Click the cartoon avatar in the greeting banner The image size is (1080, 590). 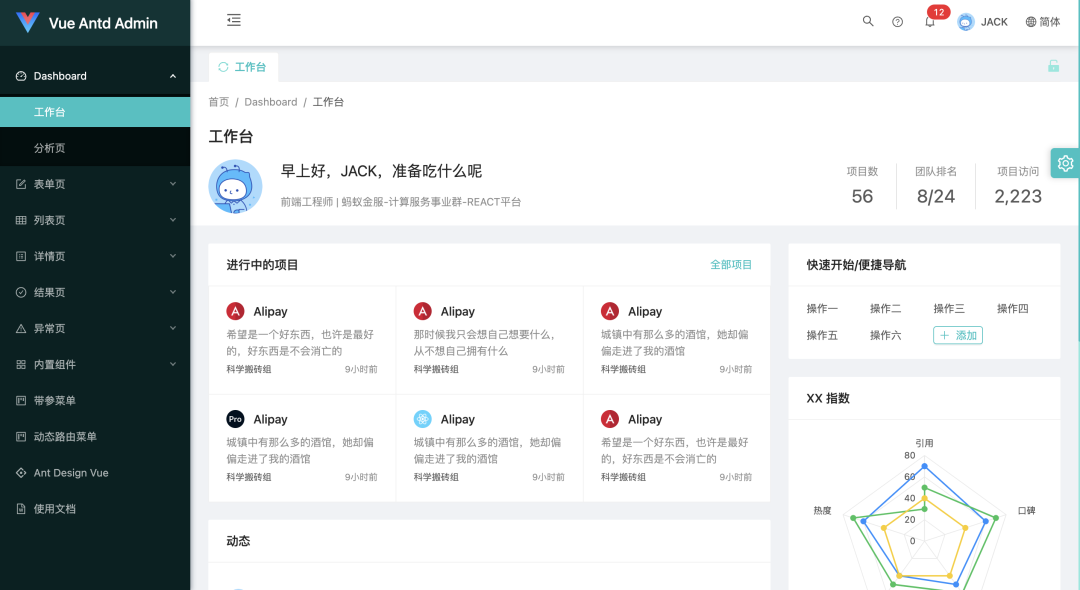235,186
